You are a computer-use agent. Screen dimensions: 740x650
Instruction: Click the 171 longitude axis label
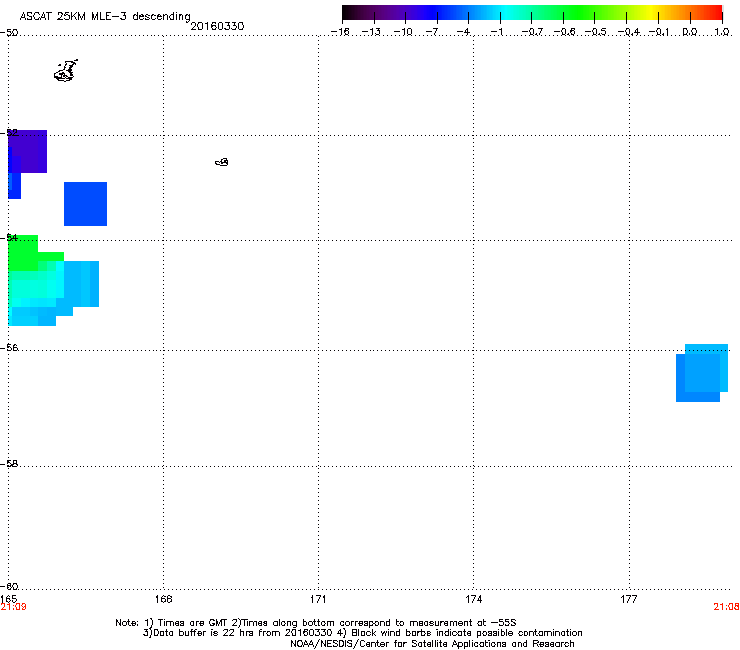[318, 599]
